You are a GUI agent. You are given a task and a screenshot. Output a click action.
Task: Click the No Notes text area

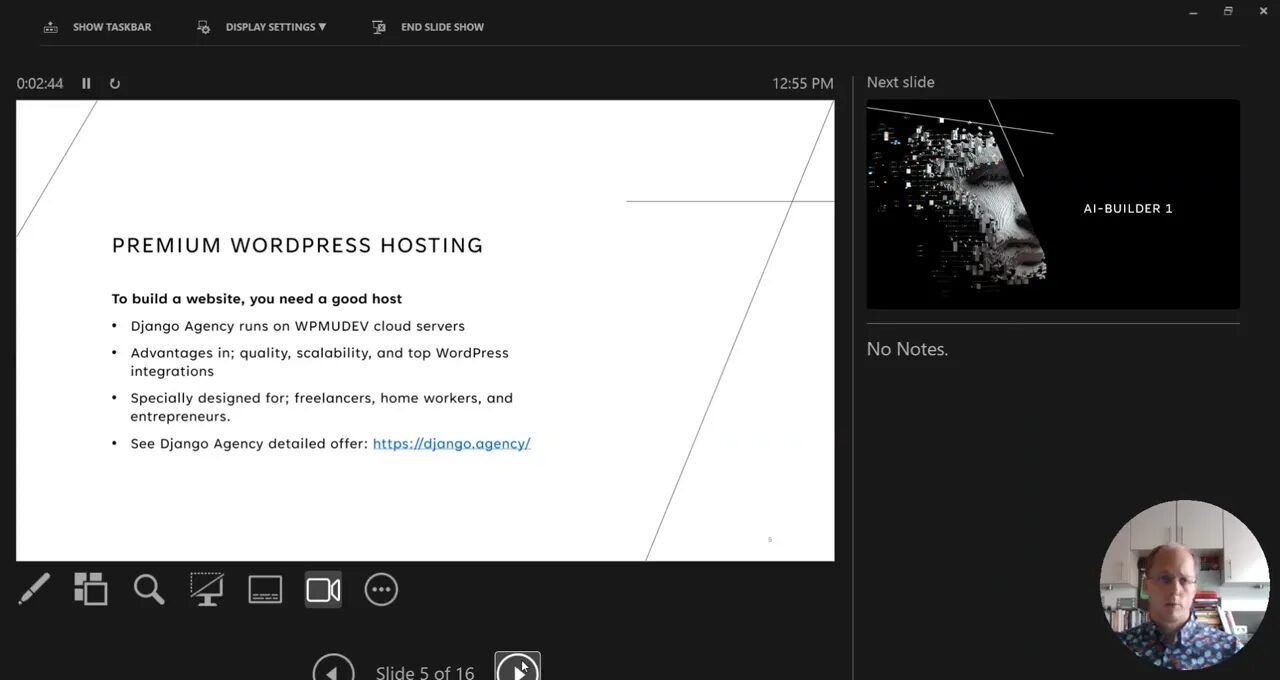coord(907,349)
